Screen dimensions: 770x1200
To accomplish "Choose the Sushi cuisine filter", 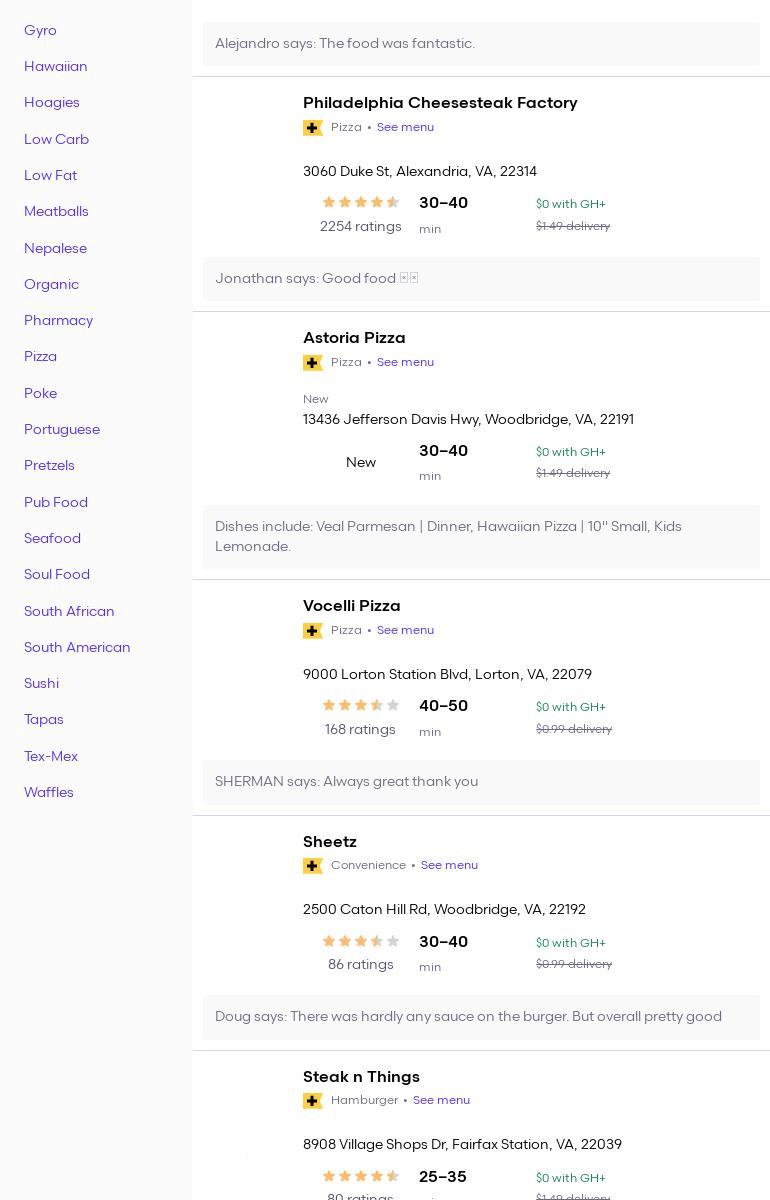I will 41,684.
